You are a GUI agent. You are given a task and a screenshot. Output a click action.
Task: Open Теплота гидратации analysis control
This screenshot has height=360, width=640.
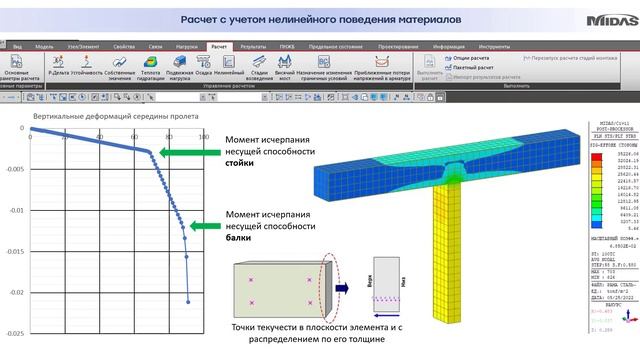(x=150, y=67)
